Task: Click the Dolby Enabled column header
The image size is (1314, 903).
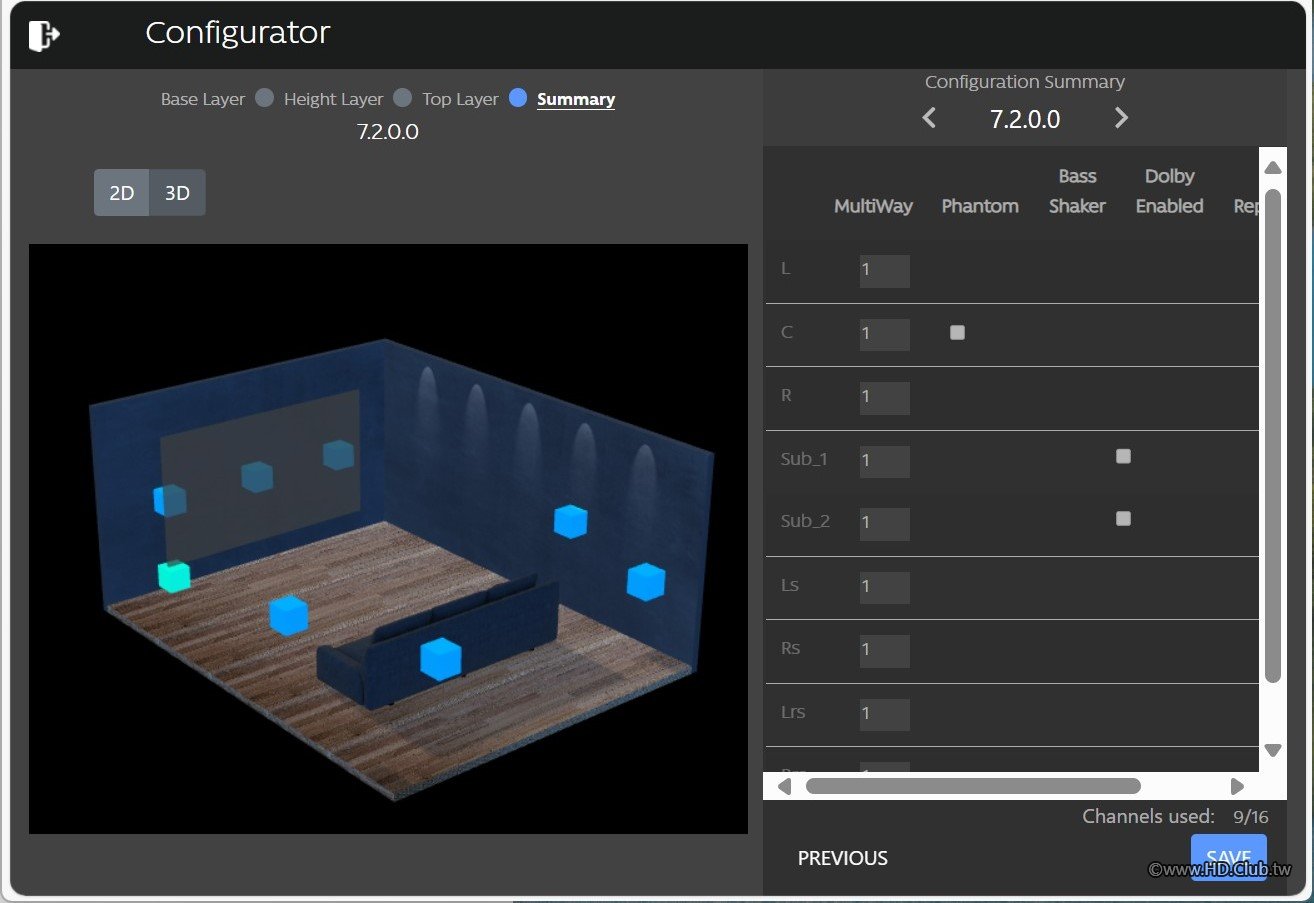Action: click(1169, 191)
